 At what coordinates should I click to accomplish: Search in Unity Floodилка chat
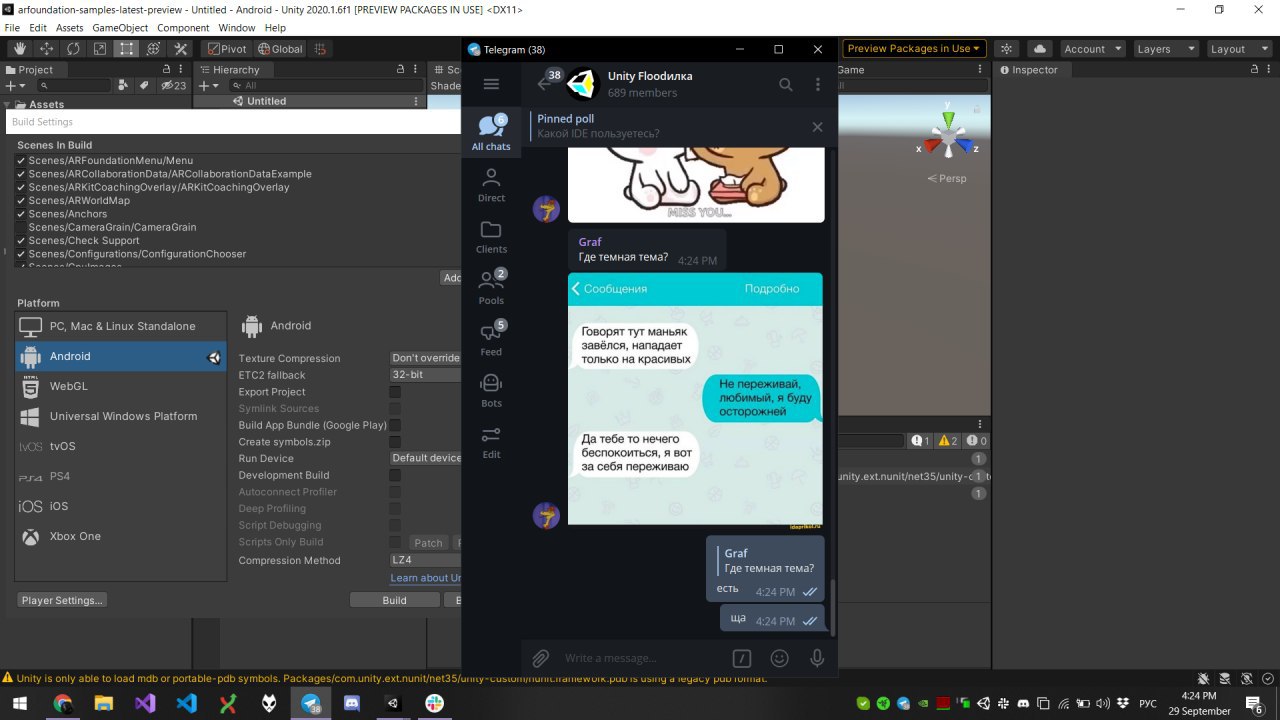pyautogui.click(x=786, y=85)
